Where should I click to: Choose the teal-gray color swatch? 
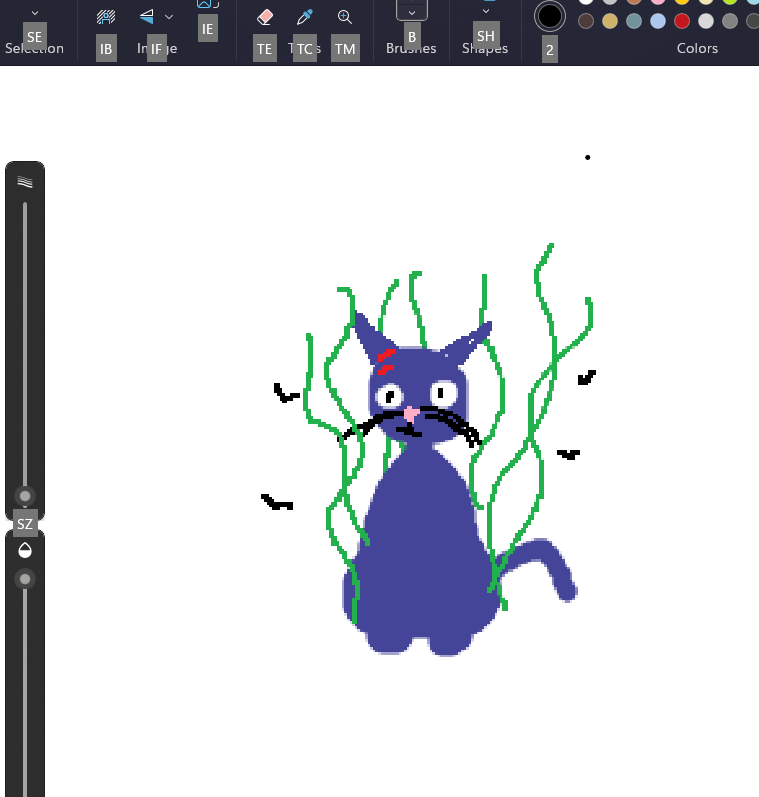point(633,21)
